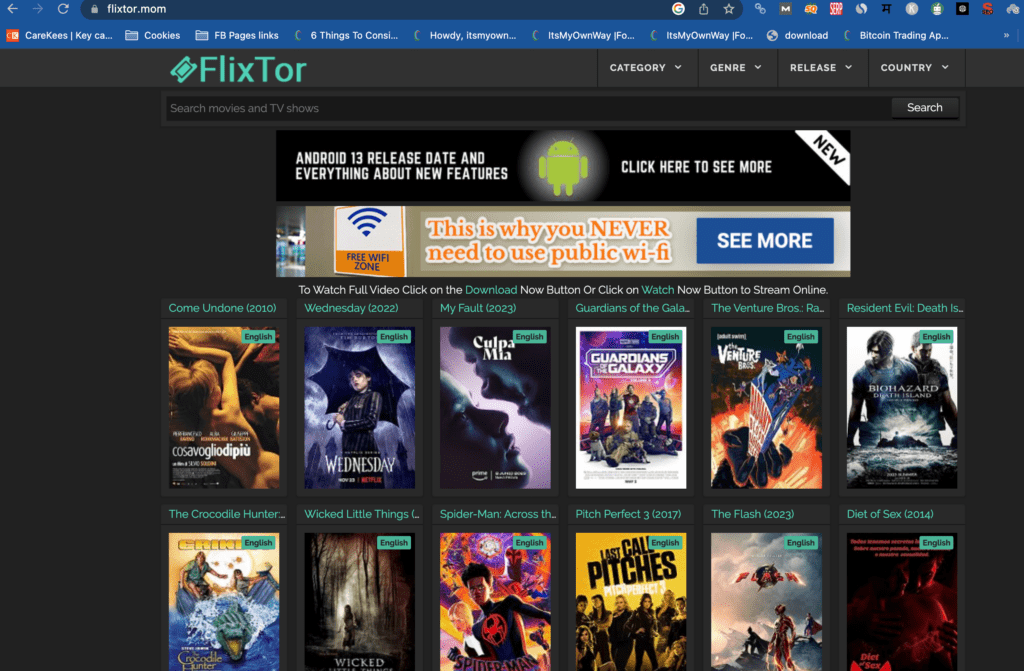1024x671 pixels.
Task: Open the FB Pages links bookmark folder
Action: coord(237,35)
